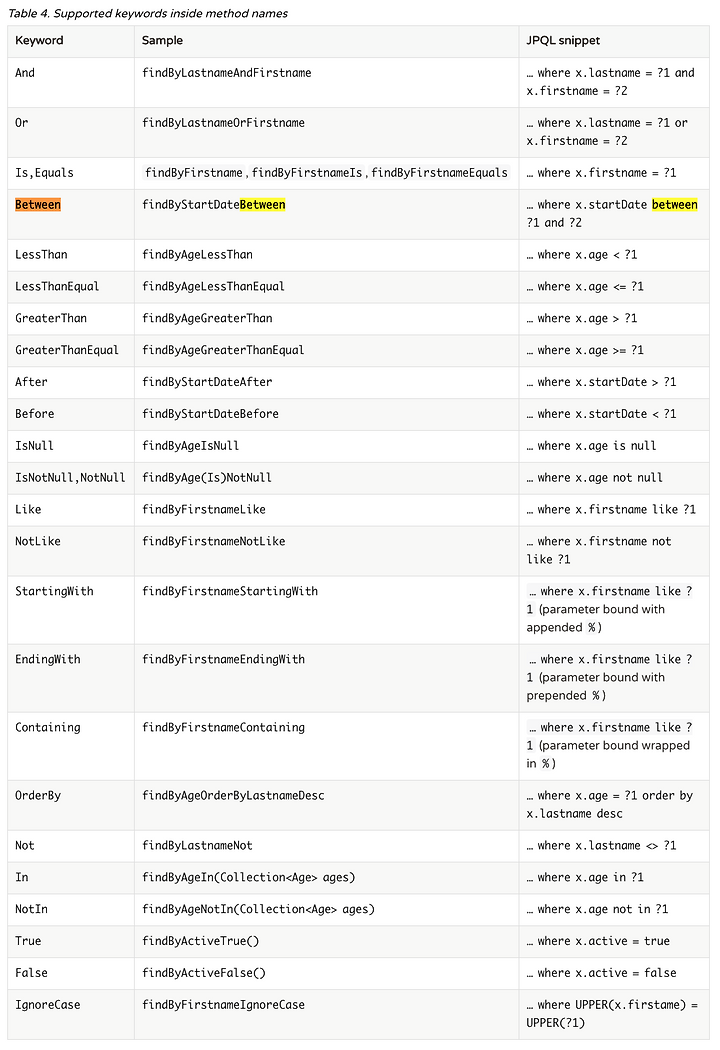720x1050 pixels.
Task: Click the findByFirstnameIs code sample
Action: [x=307, y=173]
